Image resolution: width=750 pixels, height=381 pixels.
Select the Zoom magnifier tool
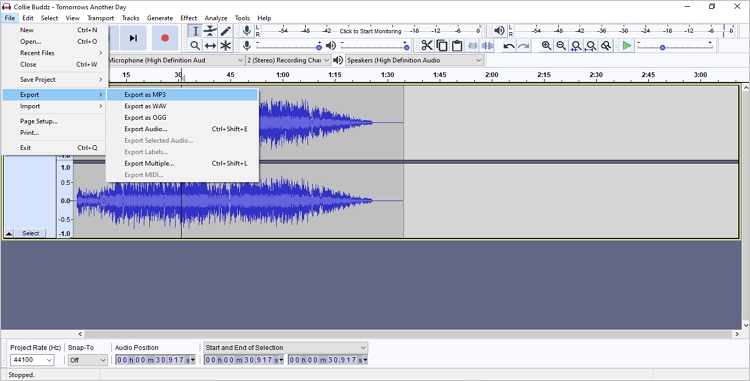[195, 46]
